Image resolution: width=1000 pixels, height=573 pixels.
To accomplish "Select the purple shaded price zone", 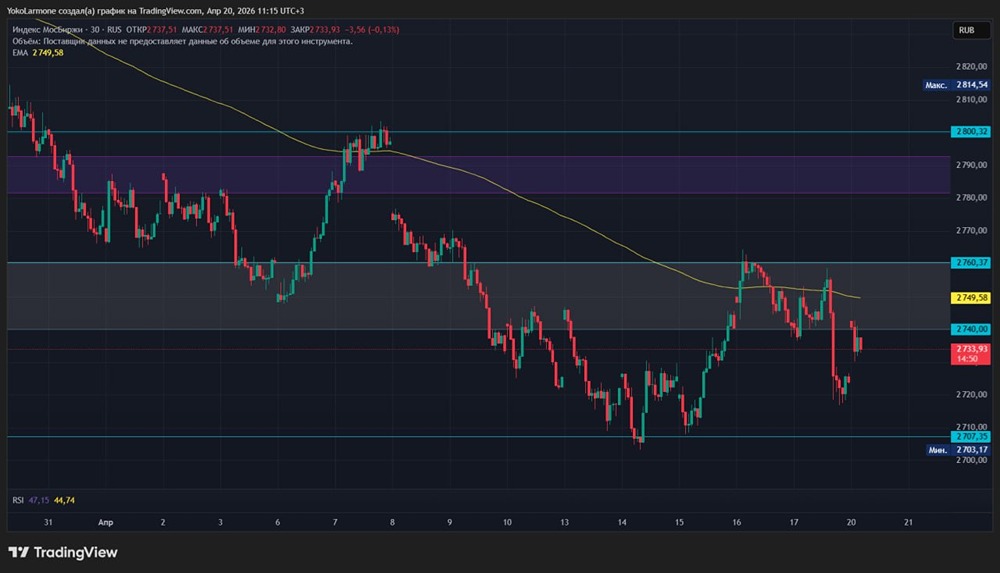I will point(478,174).
